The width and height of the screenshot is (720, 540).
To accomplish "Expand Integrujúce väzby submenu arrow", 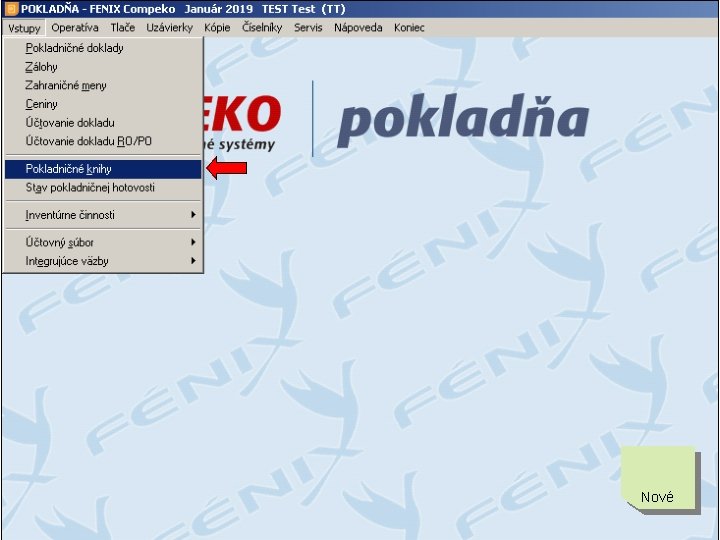I will point(193,261).
